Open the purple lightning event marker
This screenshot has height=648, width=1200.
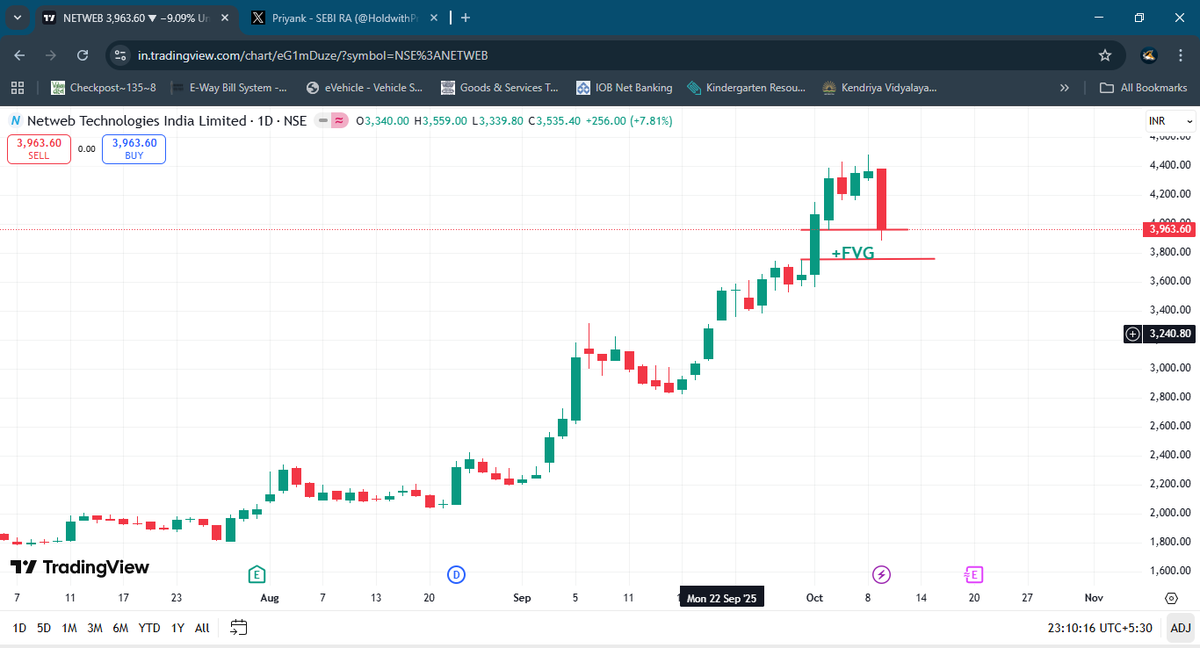coord(881,574)
